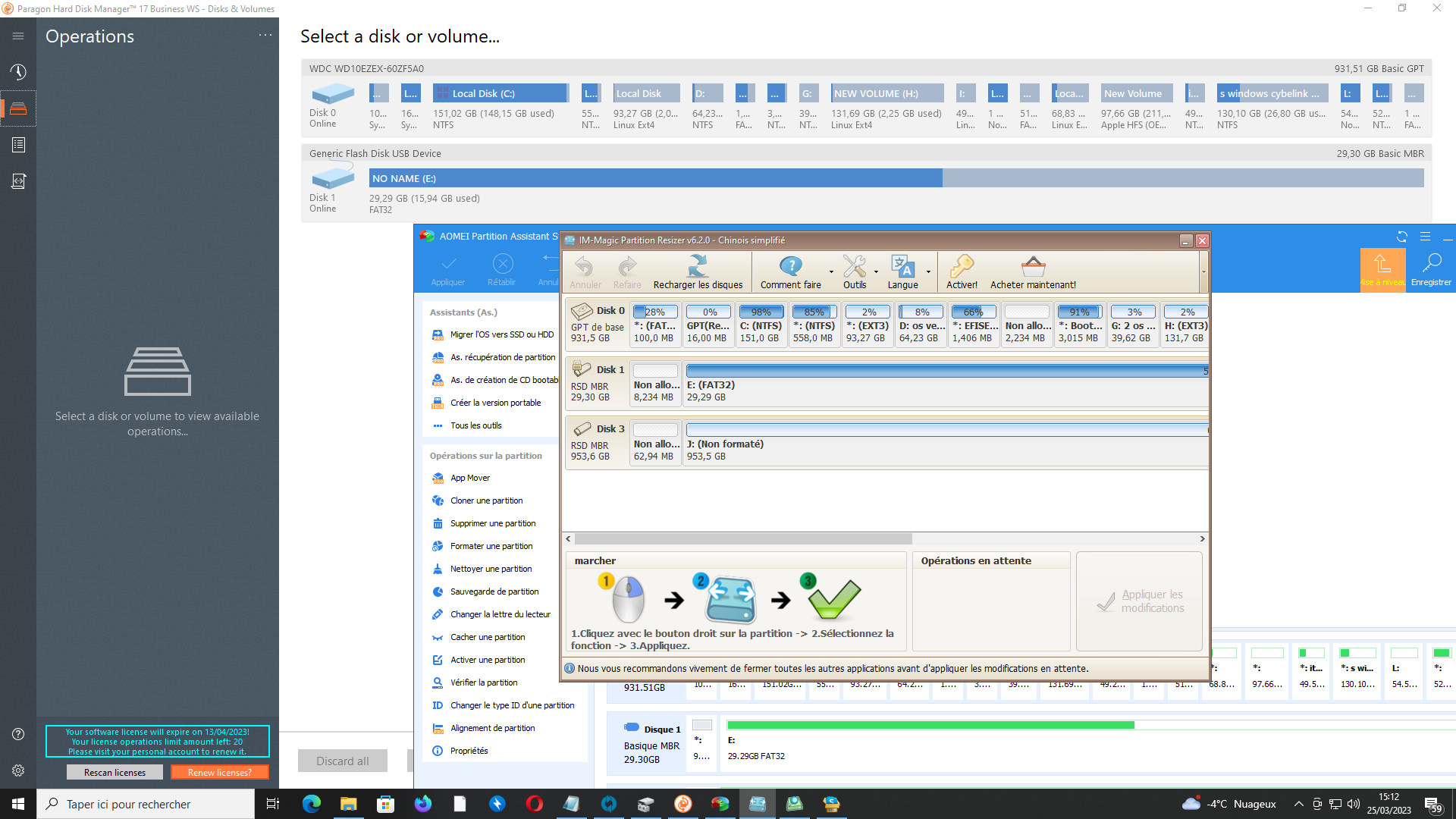Select Paragon Disk 1 drive icon
This screenshot has width=1456, height=819.
tap(332, 179)
